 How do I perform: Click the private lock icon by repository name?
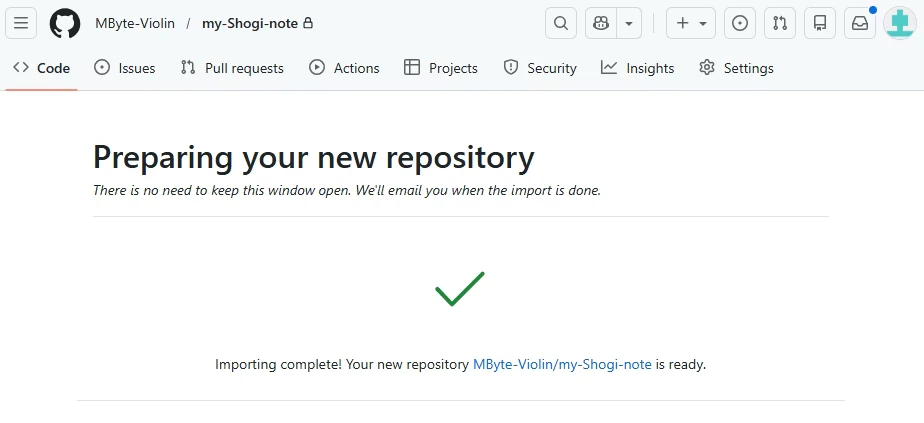pyautogui.click(x=308, y=23)
